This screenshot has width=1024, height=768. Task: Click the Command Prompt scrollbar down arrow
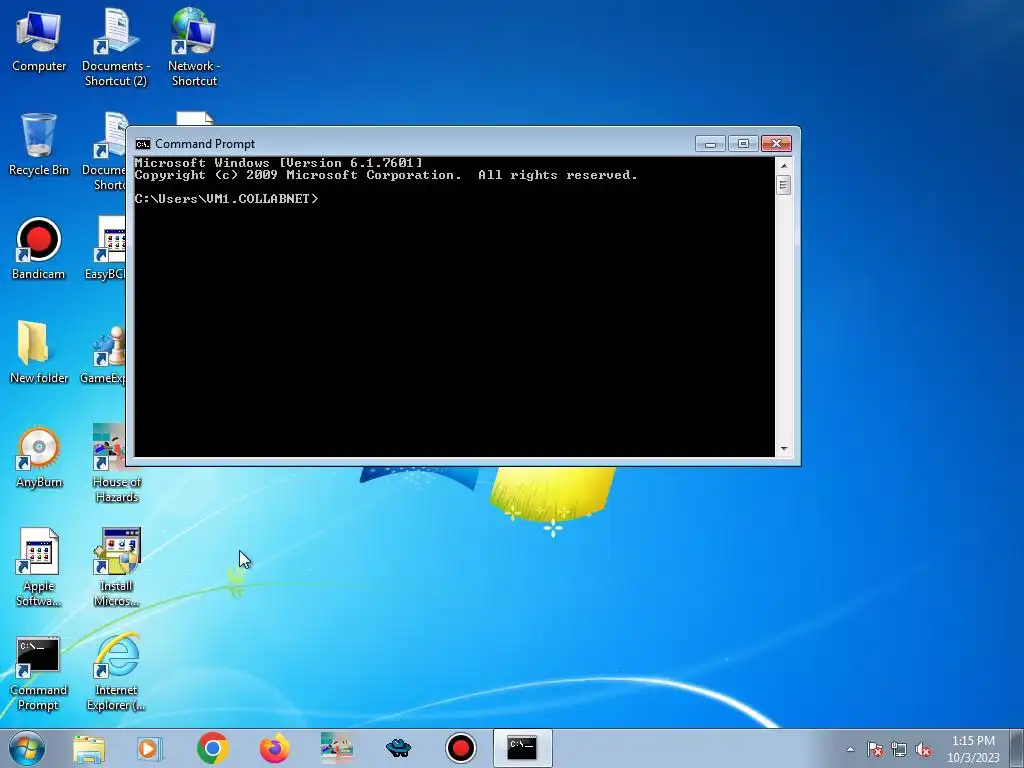[784, 449]
